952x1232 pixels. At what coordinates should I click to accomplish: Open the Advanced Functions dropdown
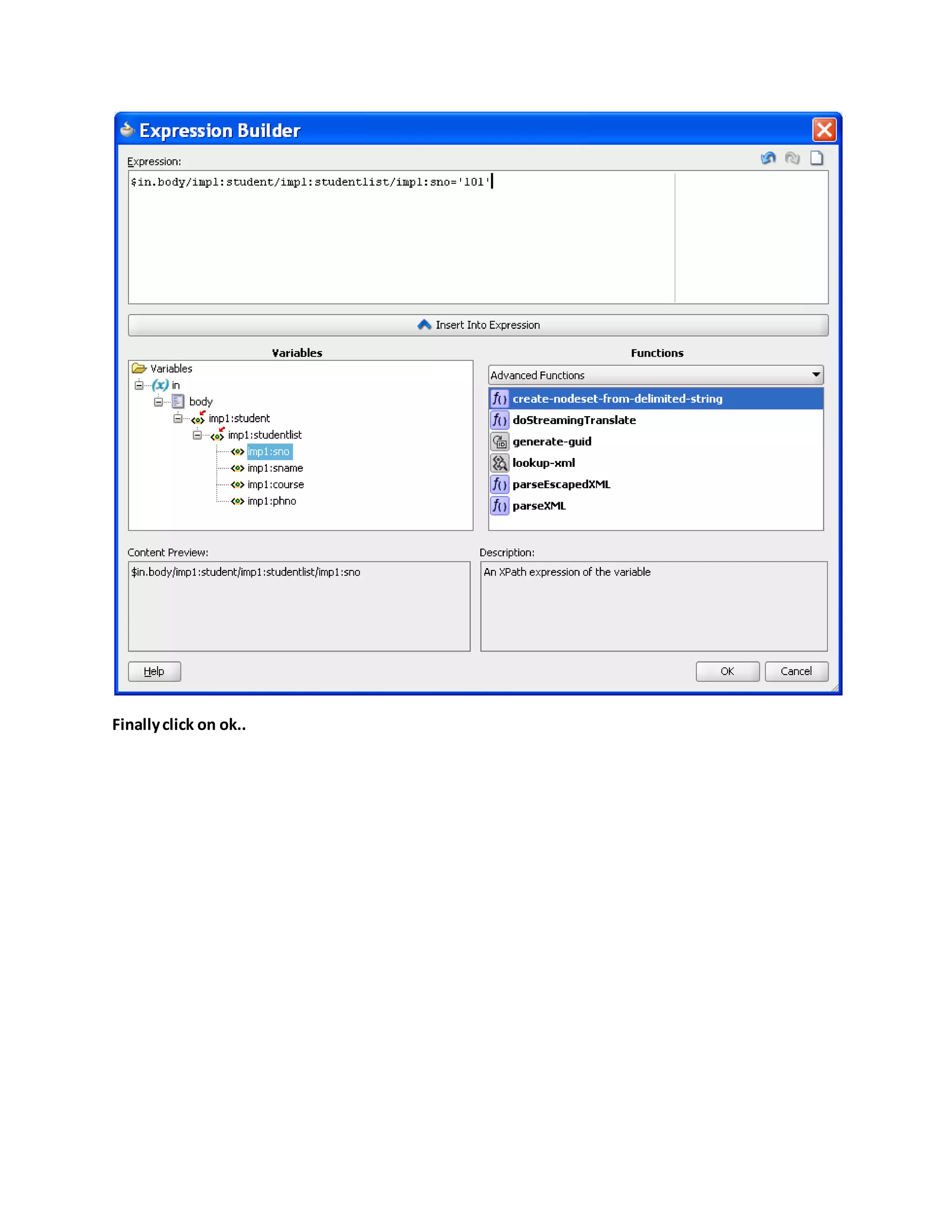tap(815, 375)
